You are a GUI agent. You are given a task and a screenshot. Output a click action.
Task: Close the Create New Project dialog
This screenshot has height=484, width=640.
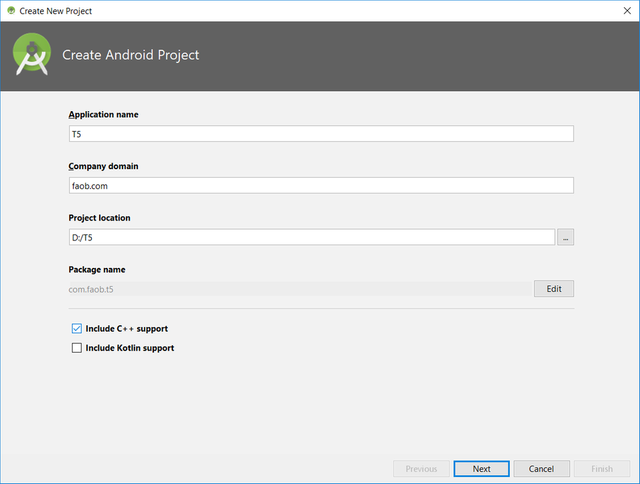627,11
